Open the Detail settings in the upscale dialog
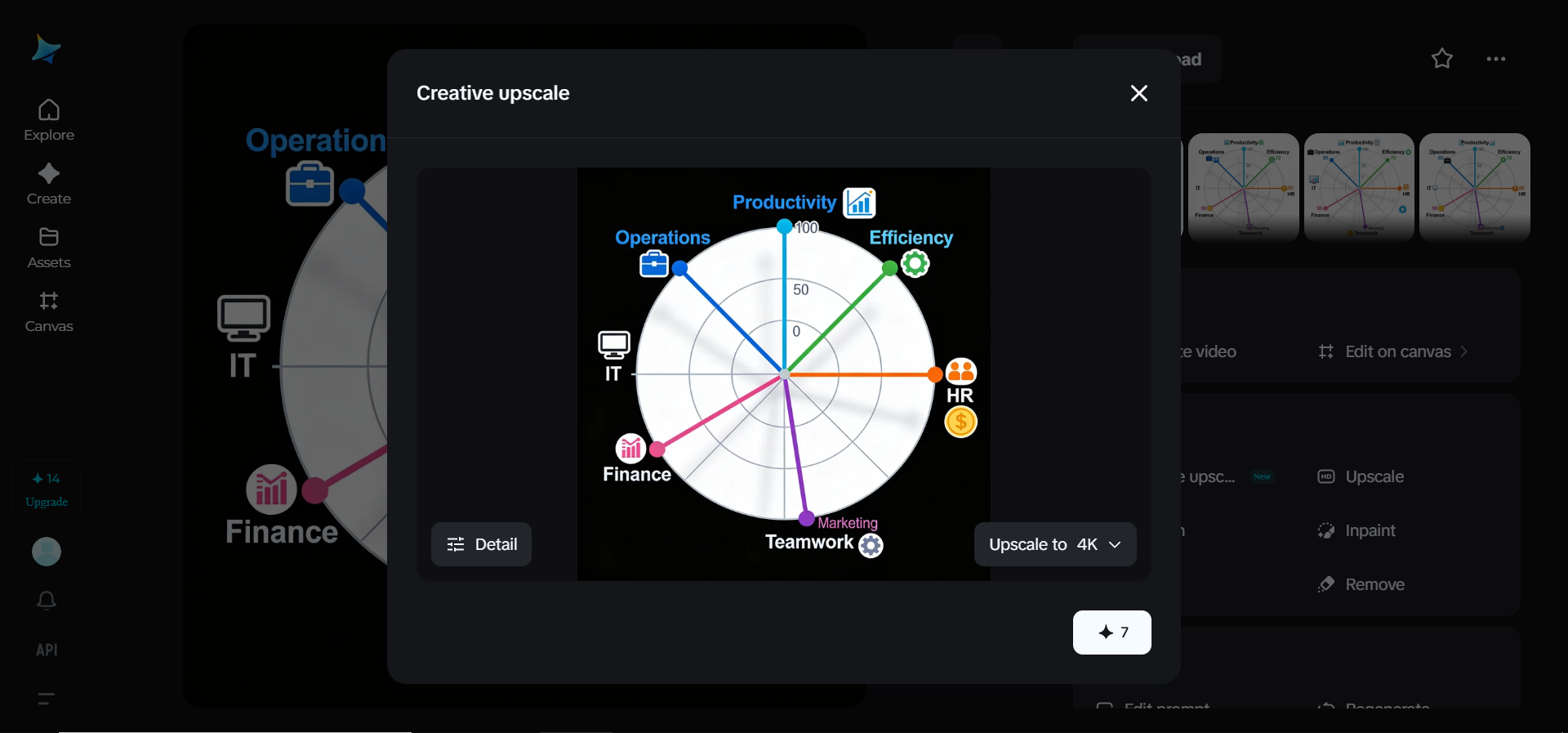The width and height of the screenshot is (1568, 733). coord(481,544)
